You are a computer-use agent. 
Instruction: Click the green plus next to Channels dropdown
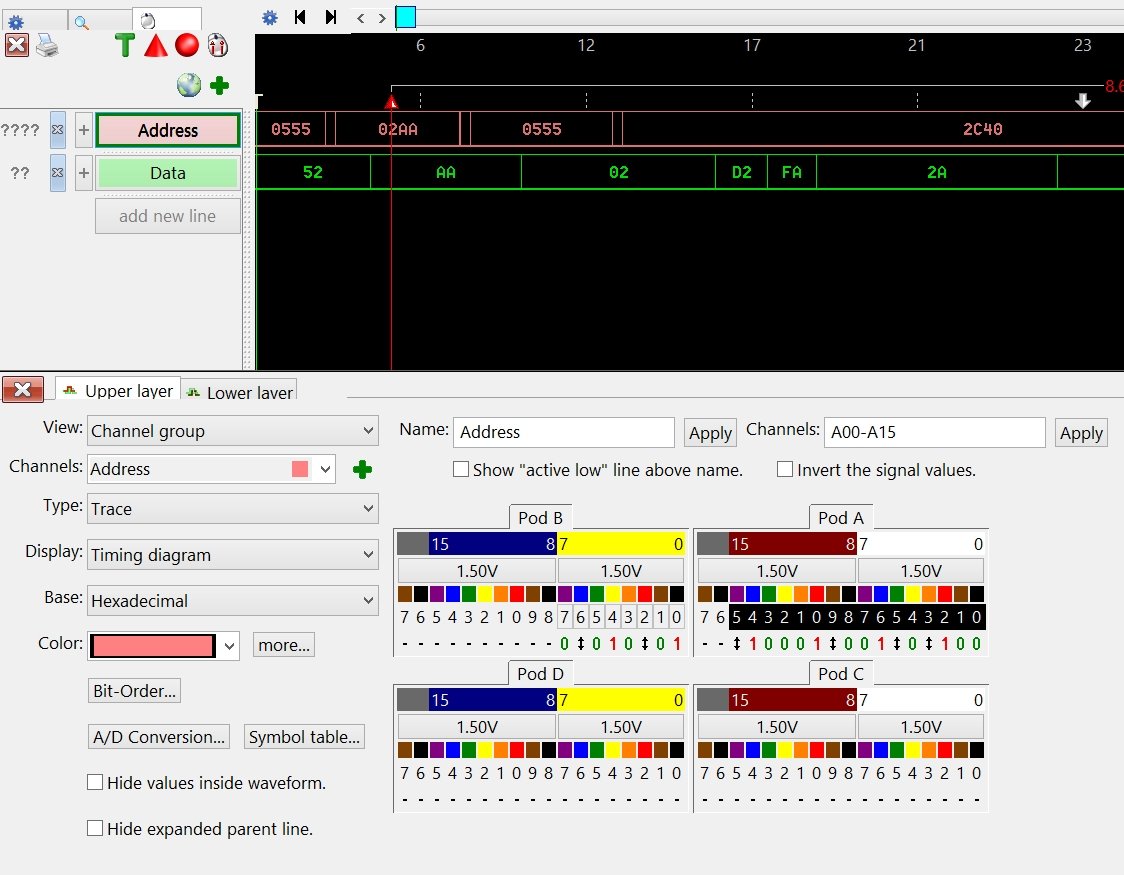pyautogui.click(x=362, y=469)
